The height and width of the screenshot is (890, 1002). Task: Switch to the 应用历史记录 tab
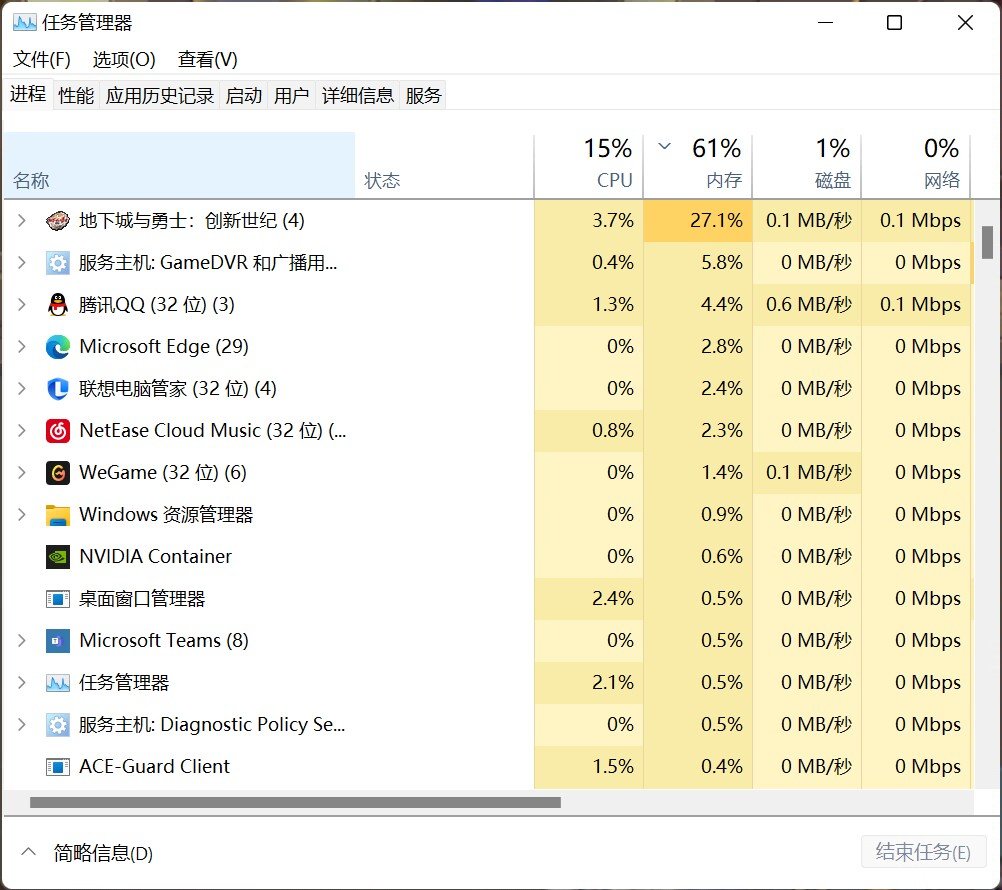[160, 96]
